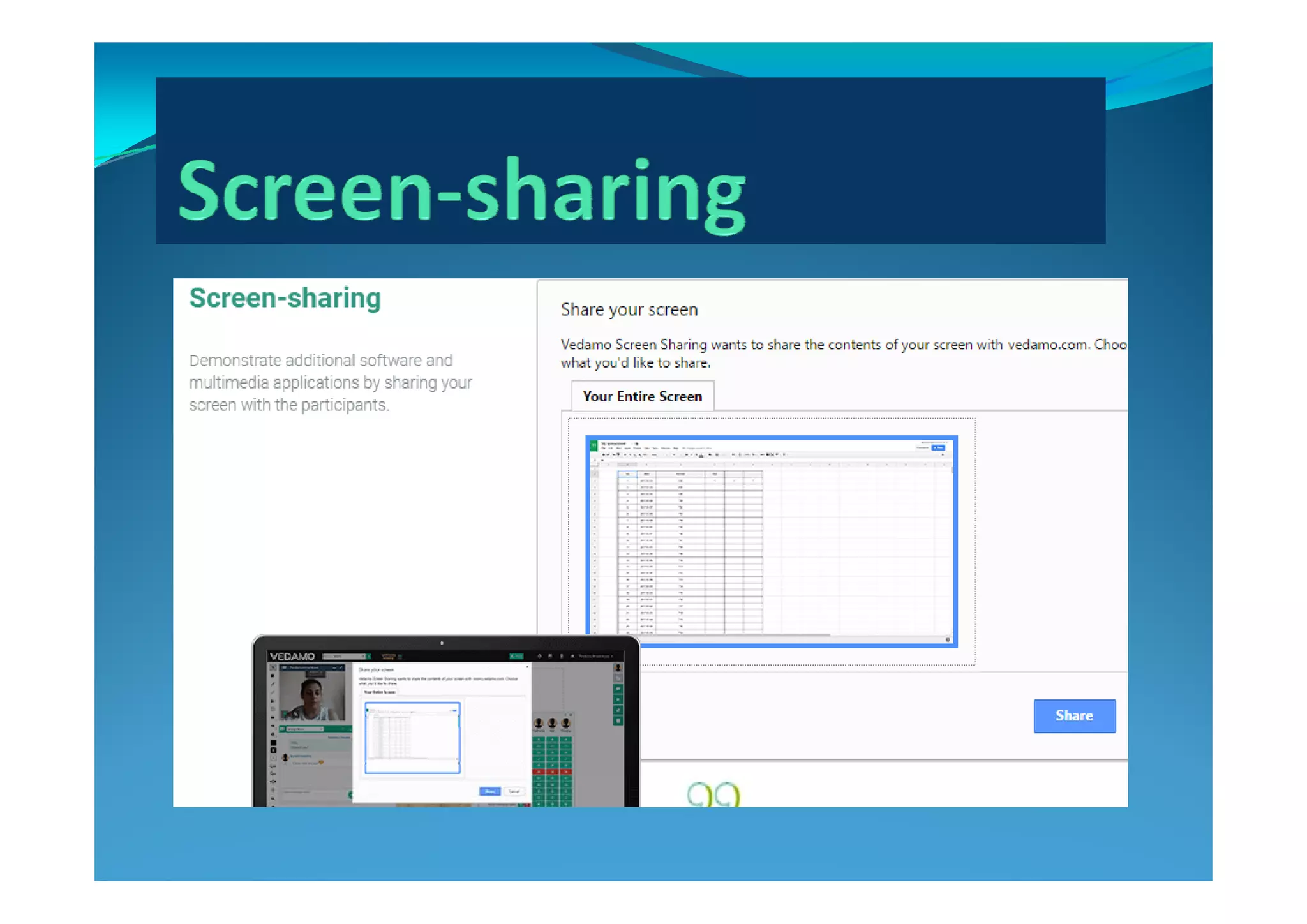This screenshot has height=924, width=1307.
Task: Open the green chat icon in the right sidebar
Action: coord(618,689)
